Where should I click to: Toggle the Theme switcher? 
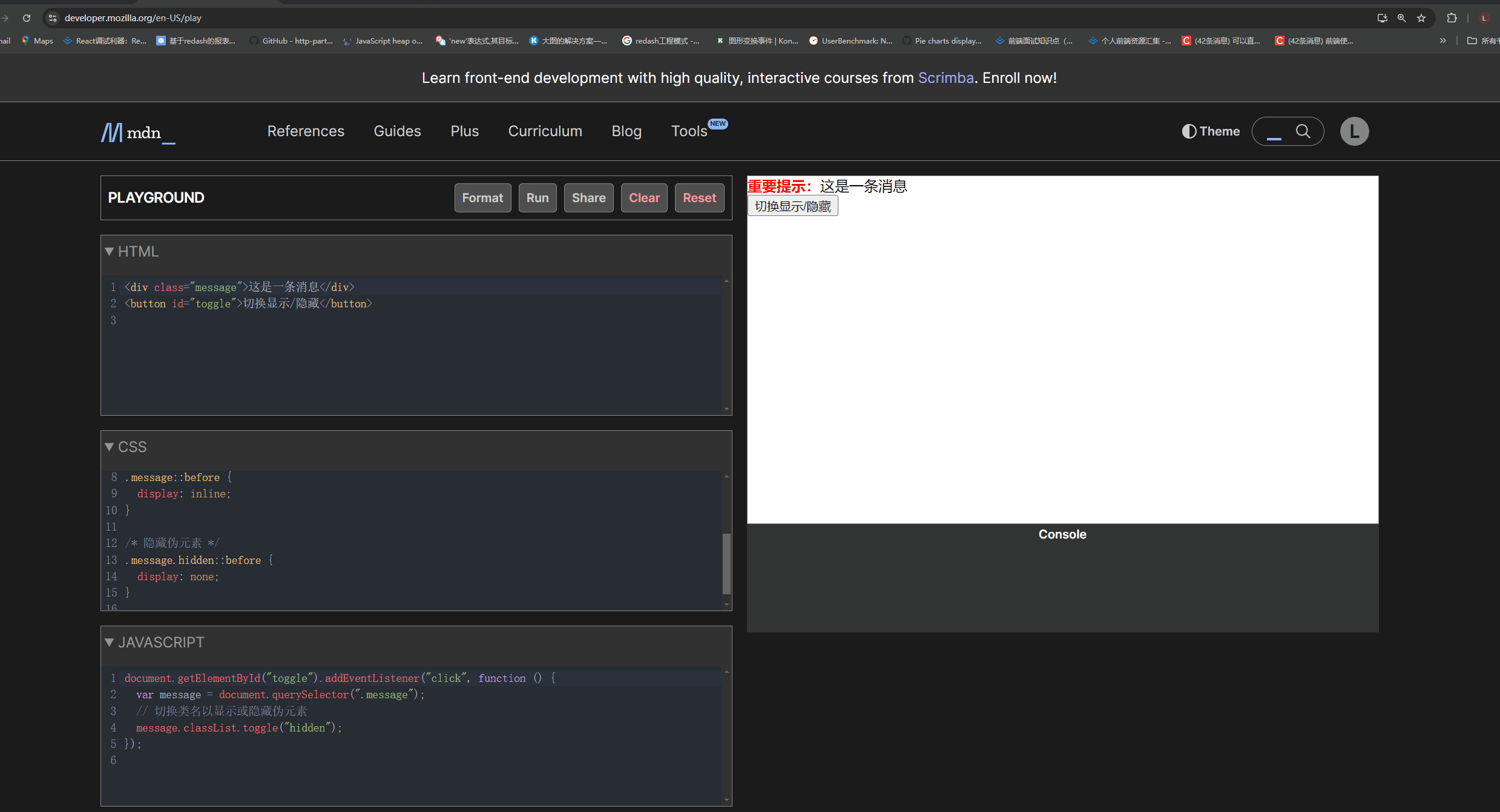point(1211,131)
